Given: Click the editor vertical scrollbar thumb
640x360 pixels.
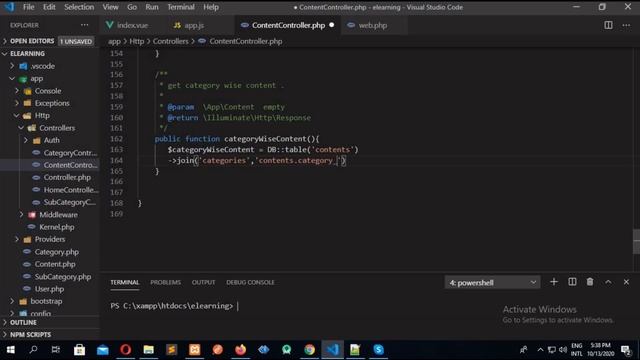Looking at the screenshot, I should click(636, 242).
